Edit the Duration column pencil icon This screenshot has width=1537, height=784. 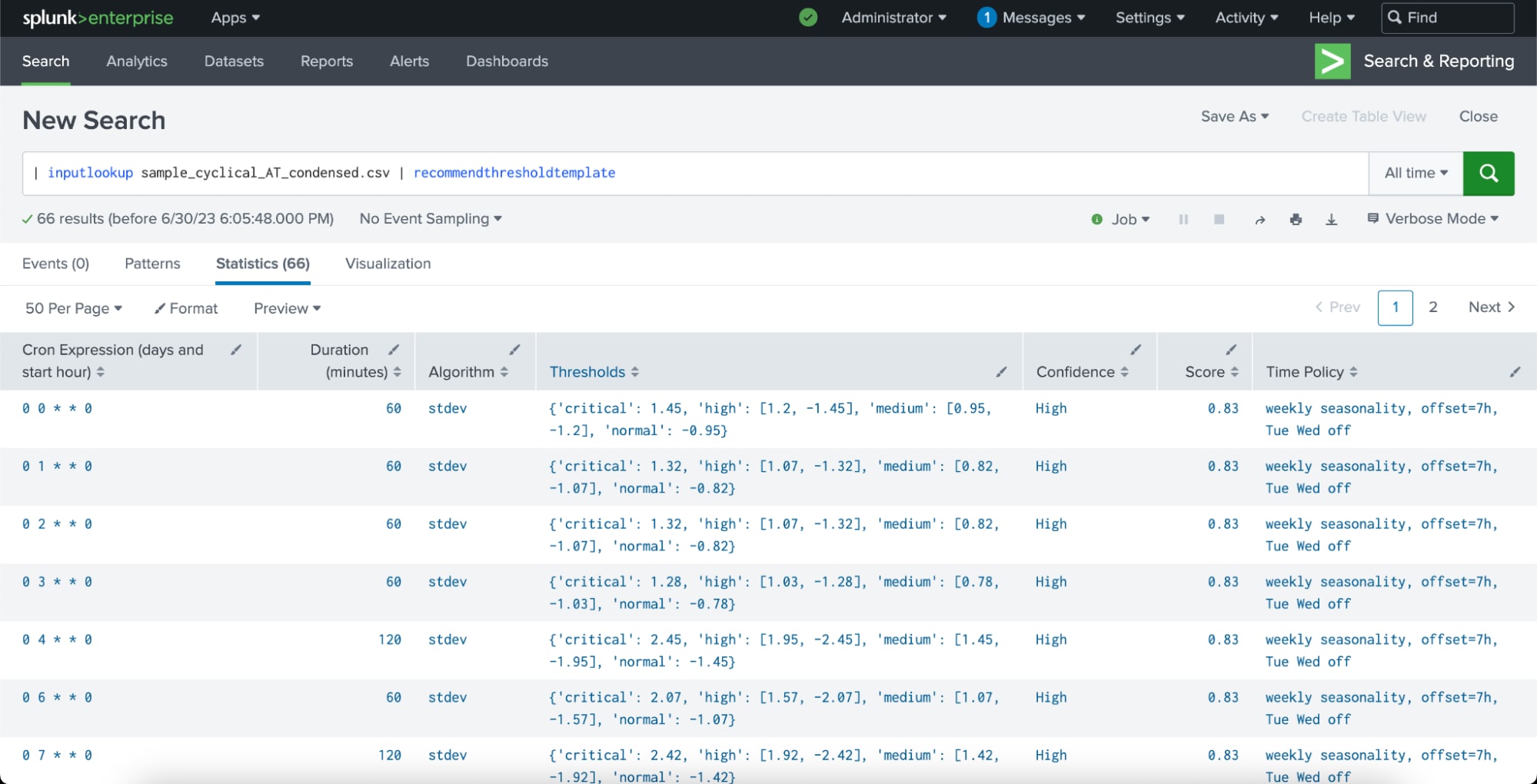394,350
